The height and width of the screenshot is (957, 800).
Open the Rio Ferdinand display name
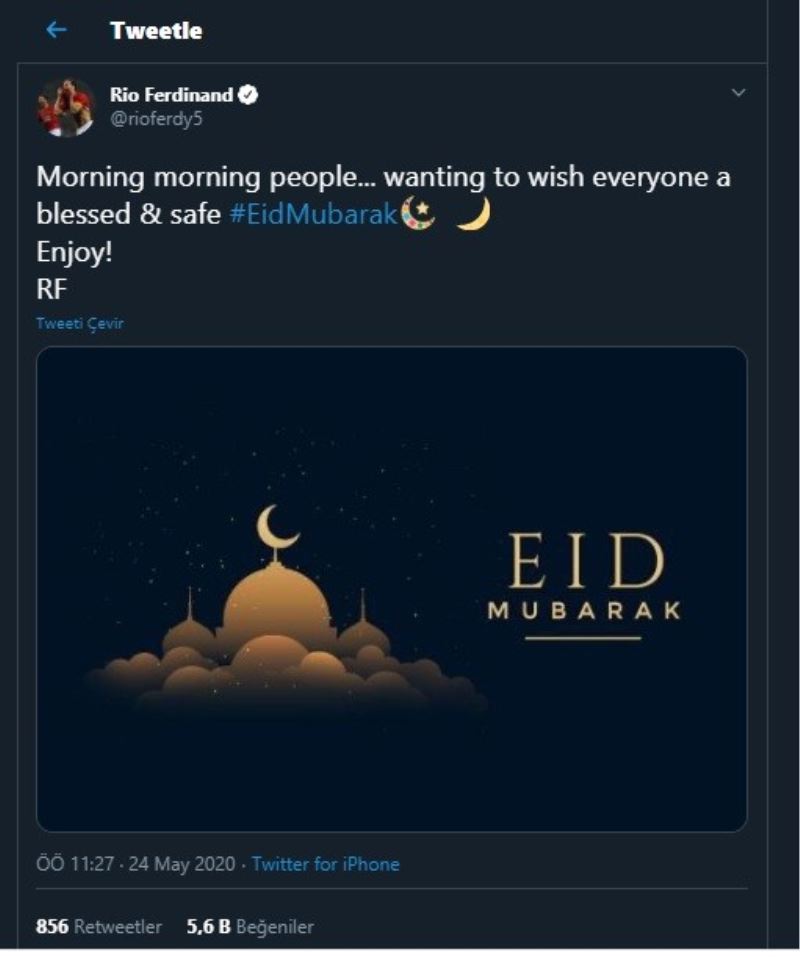[x=171, y=95]
